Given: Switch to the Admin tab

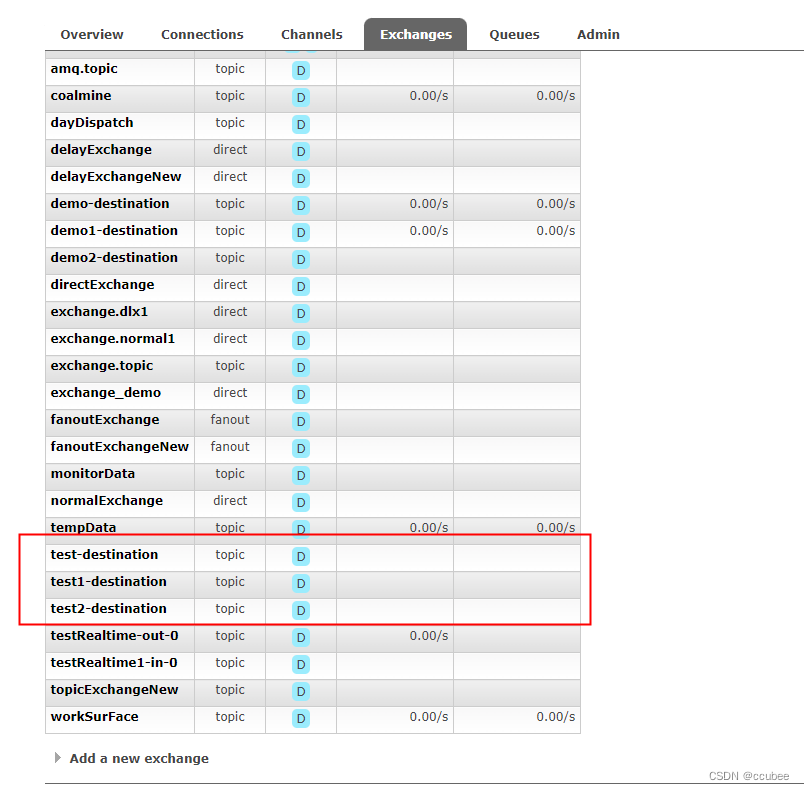Looking at the screenshot, I should [598, 34].
